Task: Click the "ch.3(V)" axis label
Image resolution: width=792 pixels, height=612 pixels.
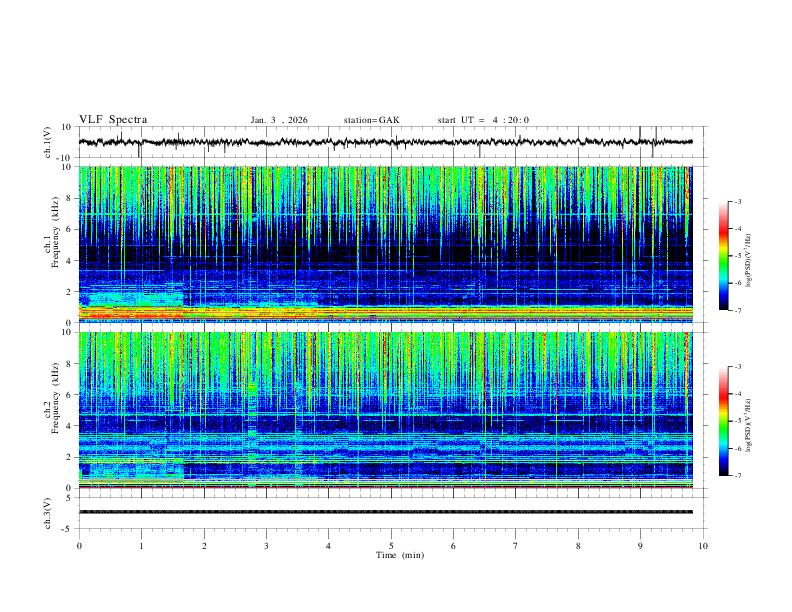Action: (47, 513)
